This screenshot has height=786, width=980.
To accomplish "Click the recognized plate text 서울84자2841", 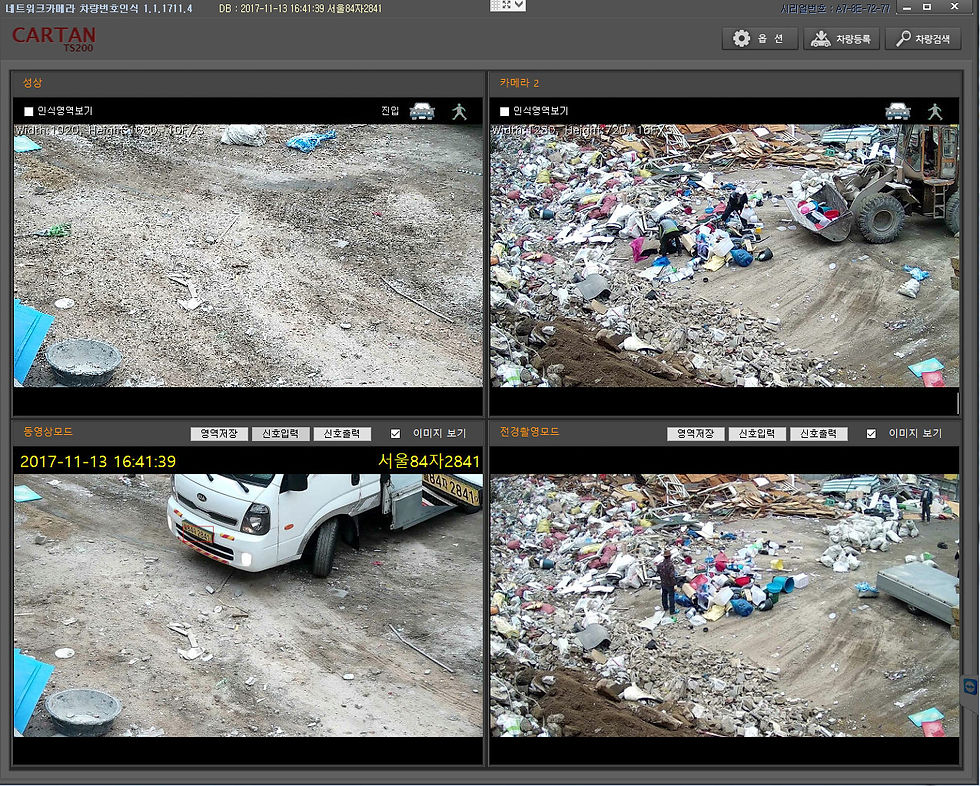I will pyautogui.click(x=429, y=461).
